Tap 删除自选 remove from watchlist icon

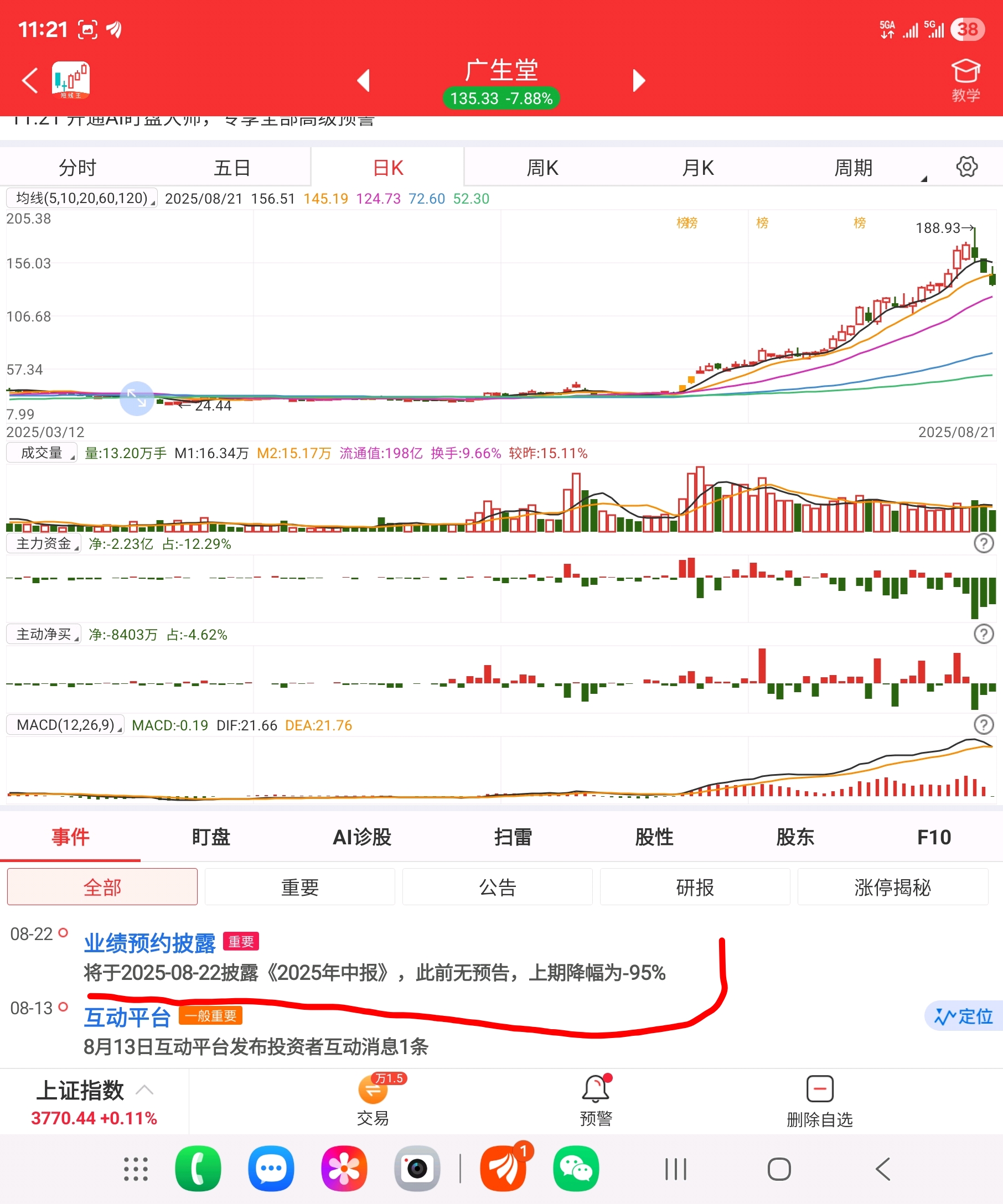[819, 1102]
